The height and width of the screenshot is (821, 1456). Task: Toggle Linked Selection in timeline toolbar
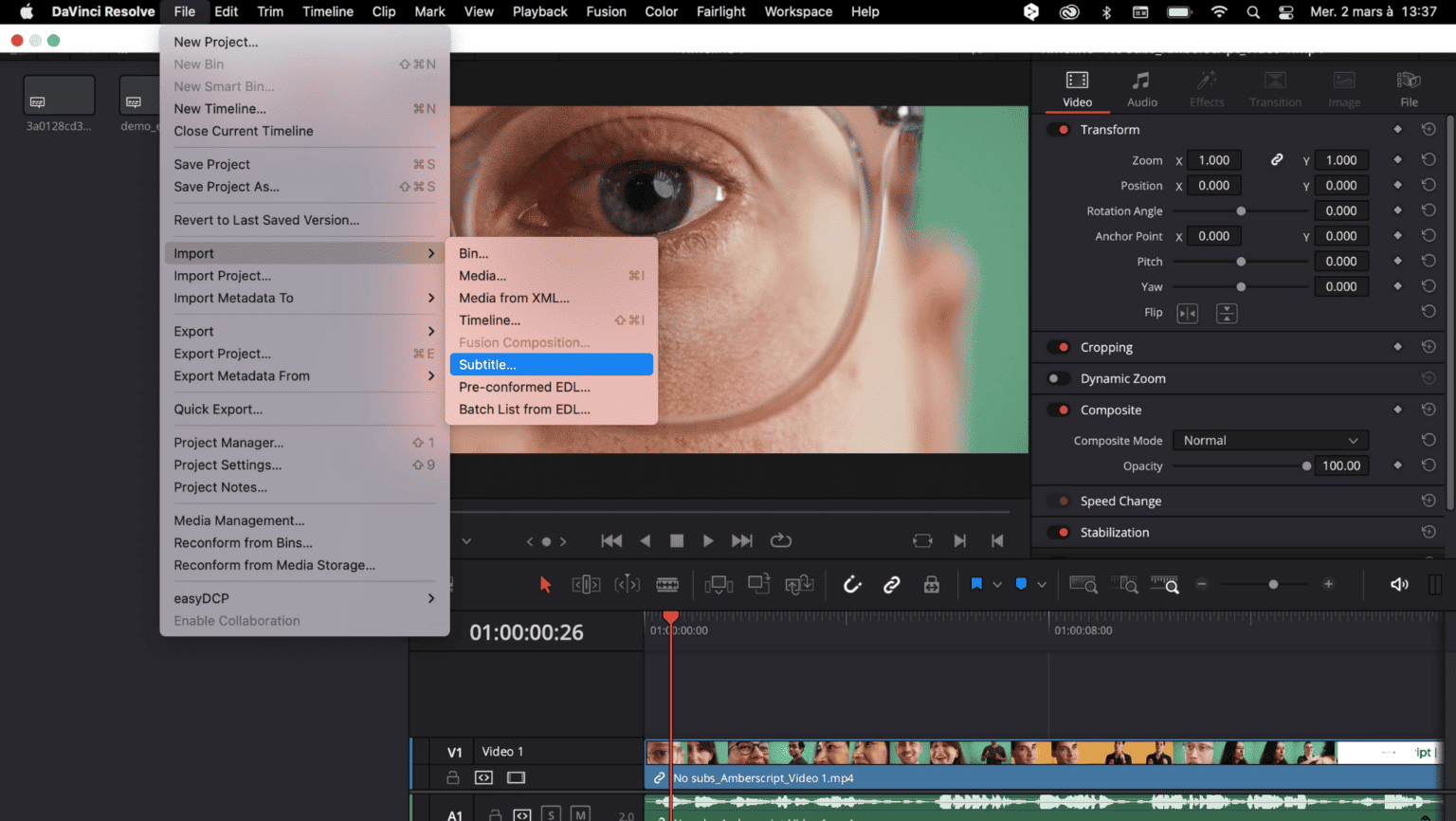click(x=891, y=584)
